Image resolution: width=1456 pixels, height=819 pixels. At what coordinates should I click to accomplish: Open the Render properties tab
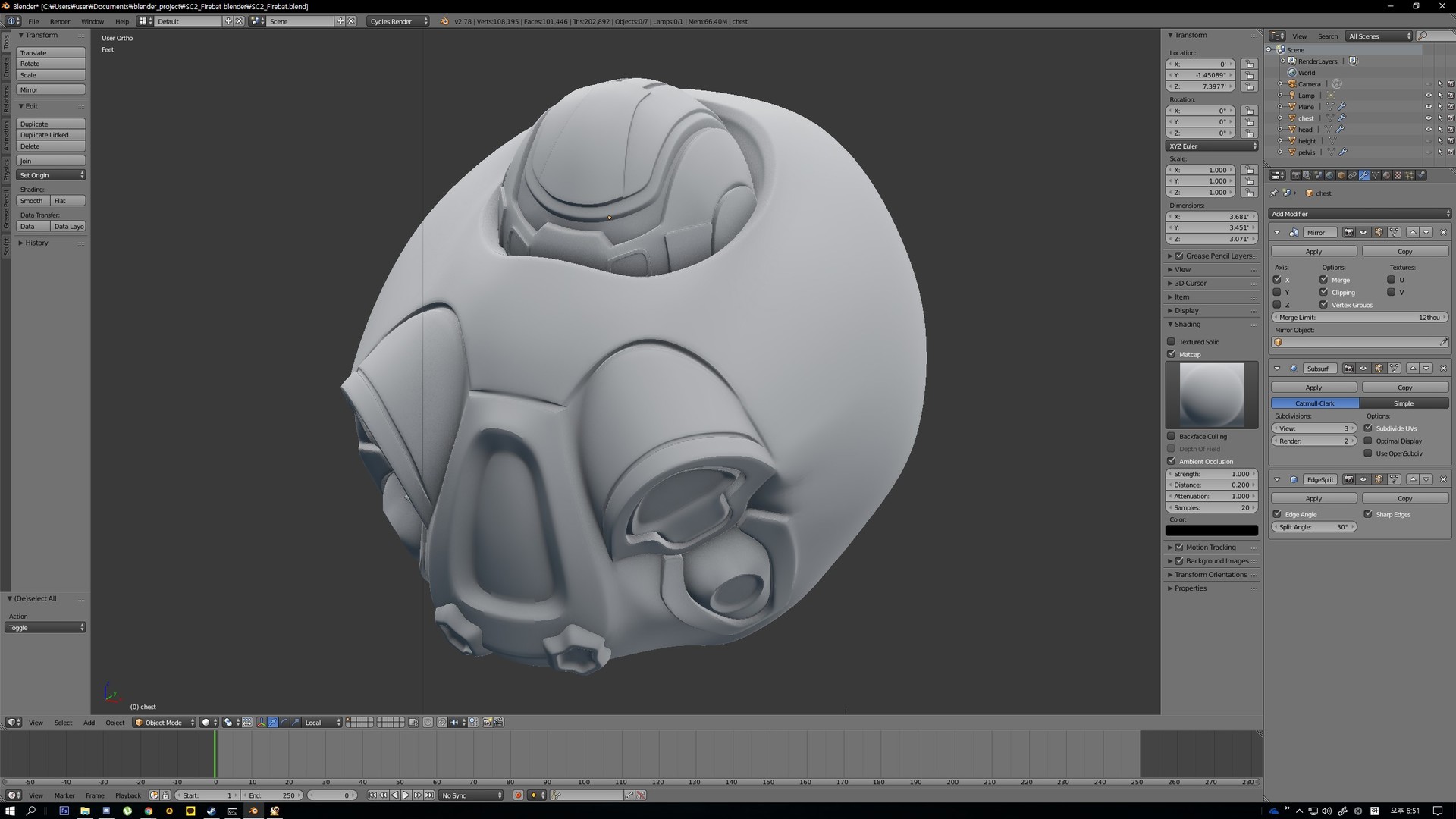(1296, 174)
